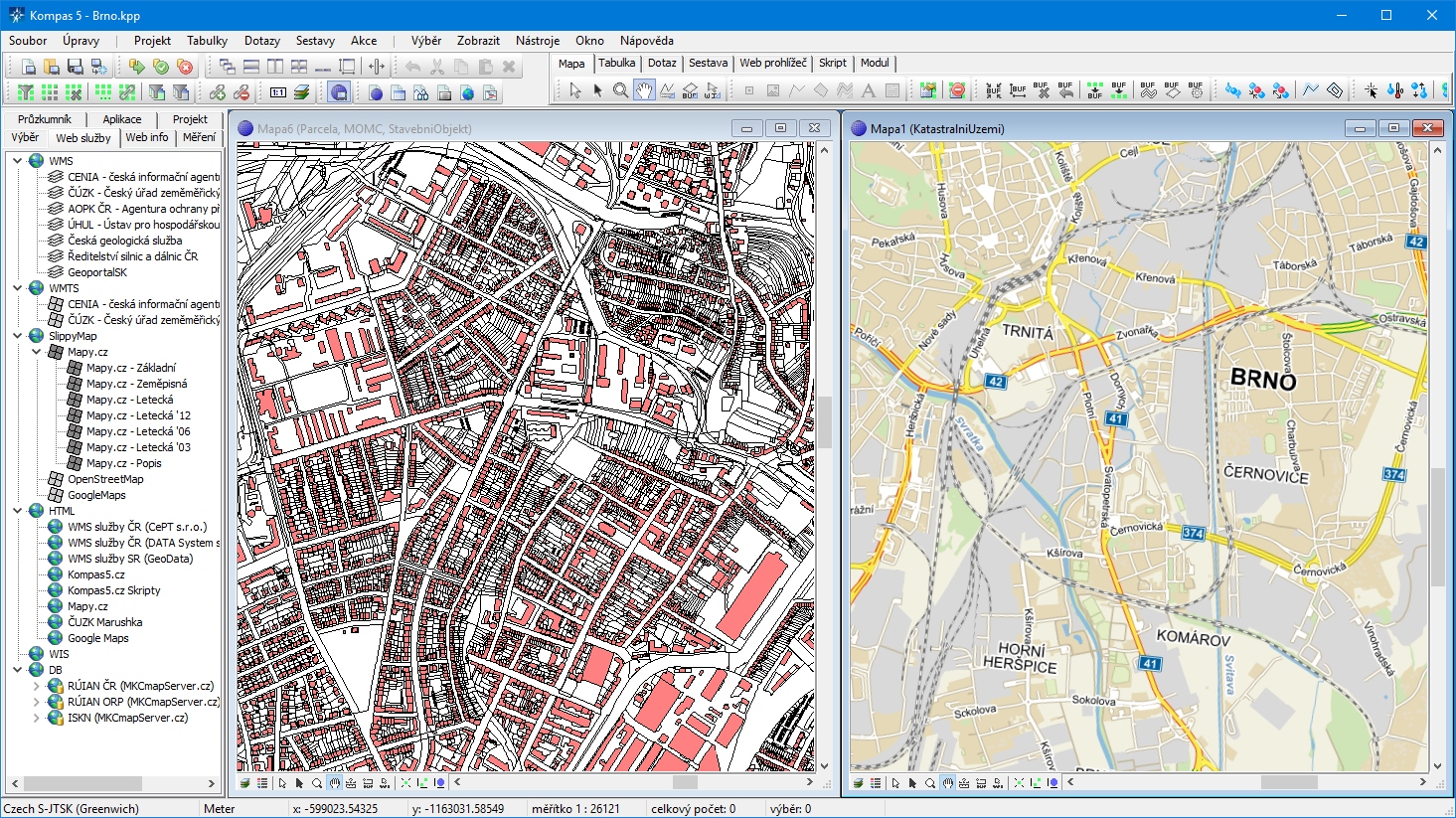Collapse the SlippyMap tree node
The height and width of the screenshot is (818, 1456).
tap(17, 336)
